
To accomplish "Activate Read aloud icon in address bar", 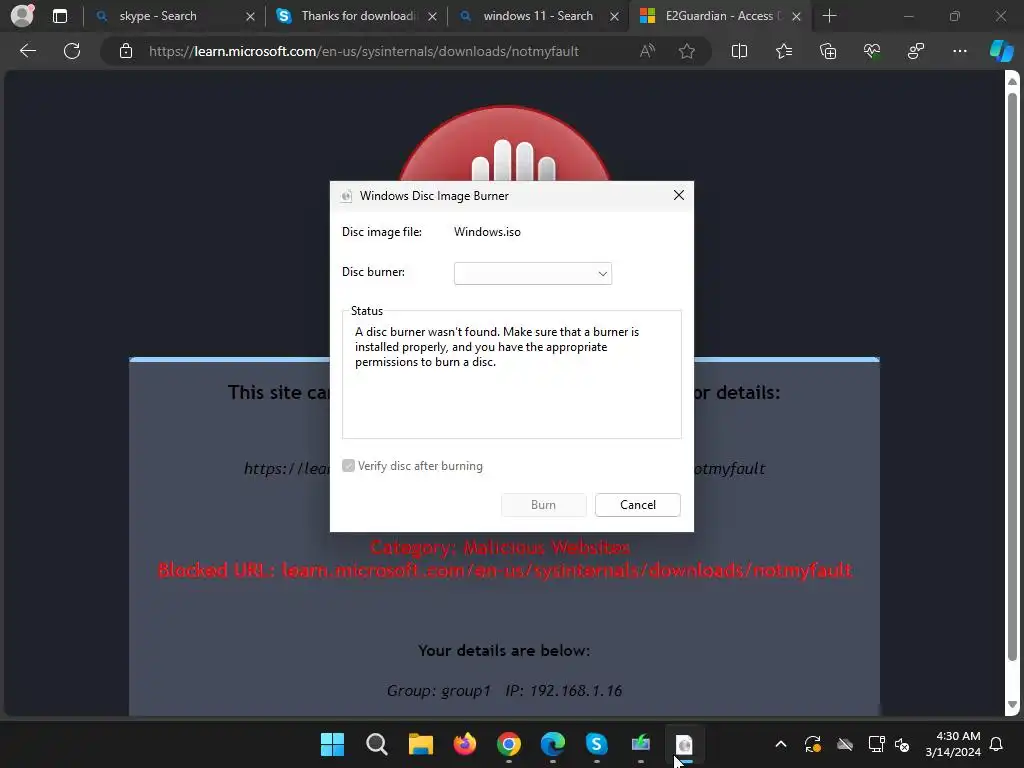I will 647,51.
